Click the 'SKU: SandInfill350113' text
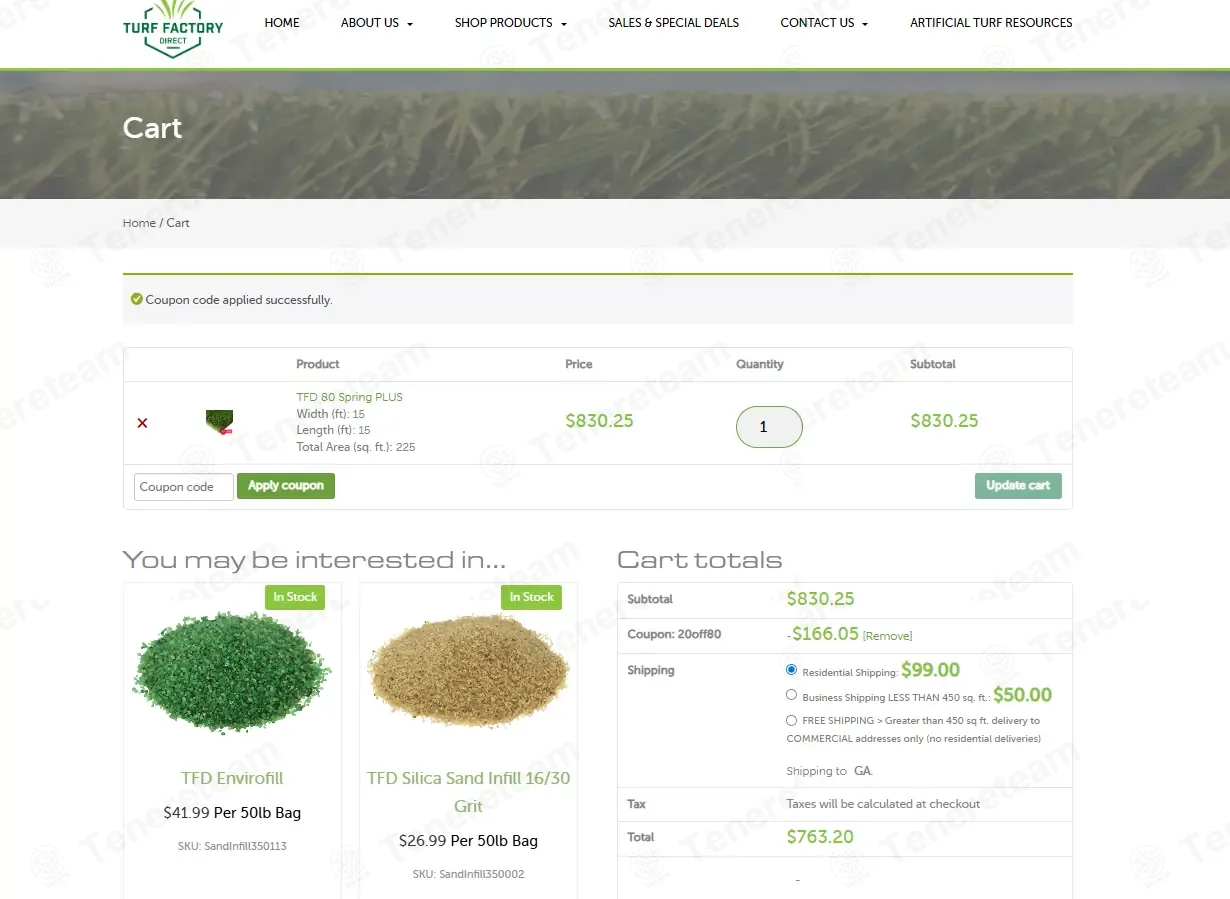Screen dimensions: 1230x899 point(232,846)
